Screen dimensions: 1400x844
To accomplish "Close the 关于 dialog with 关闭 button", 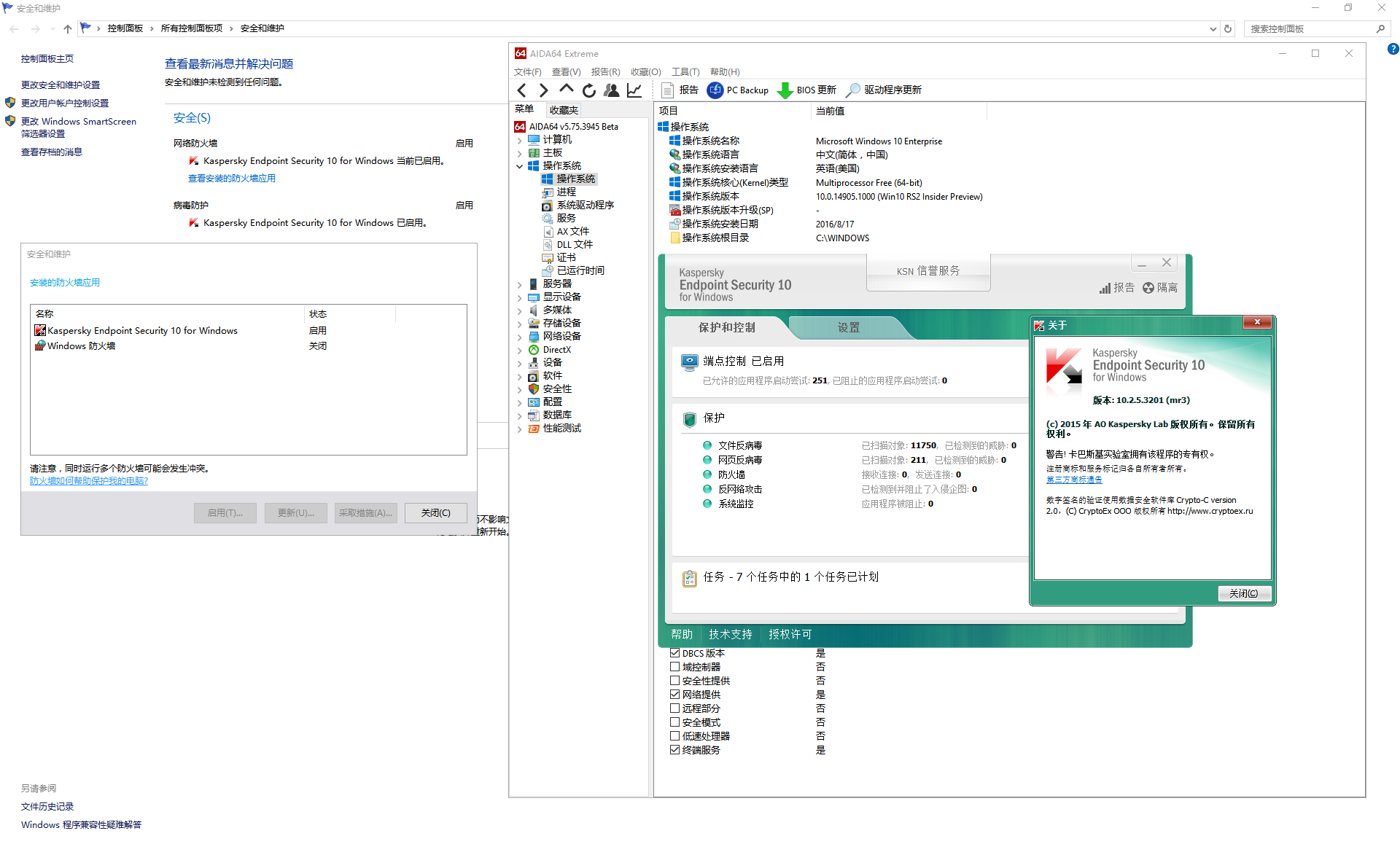I will pyautogui.click(x=1244, y=593).
